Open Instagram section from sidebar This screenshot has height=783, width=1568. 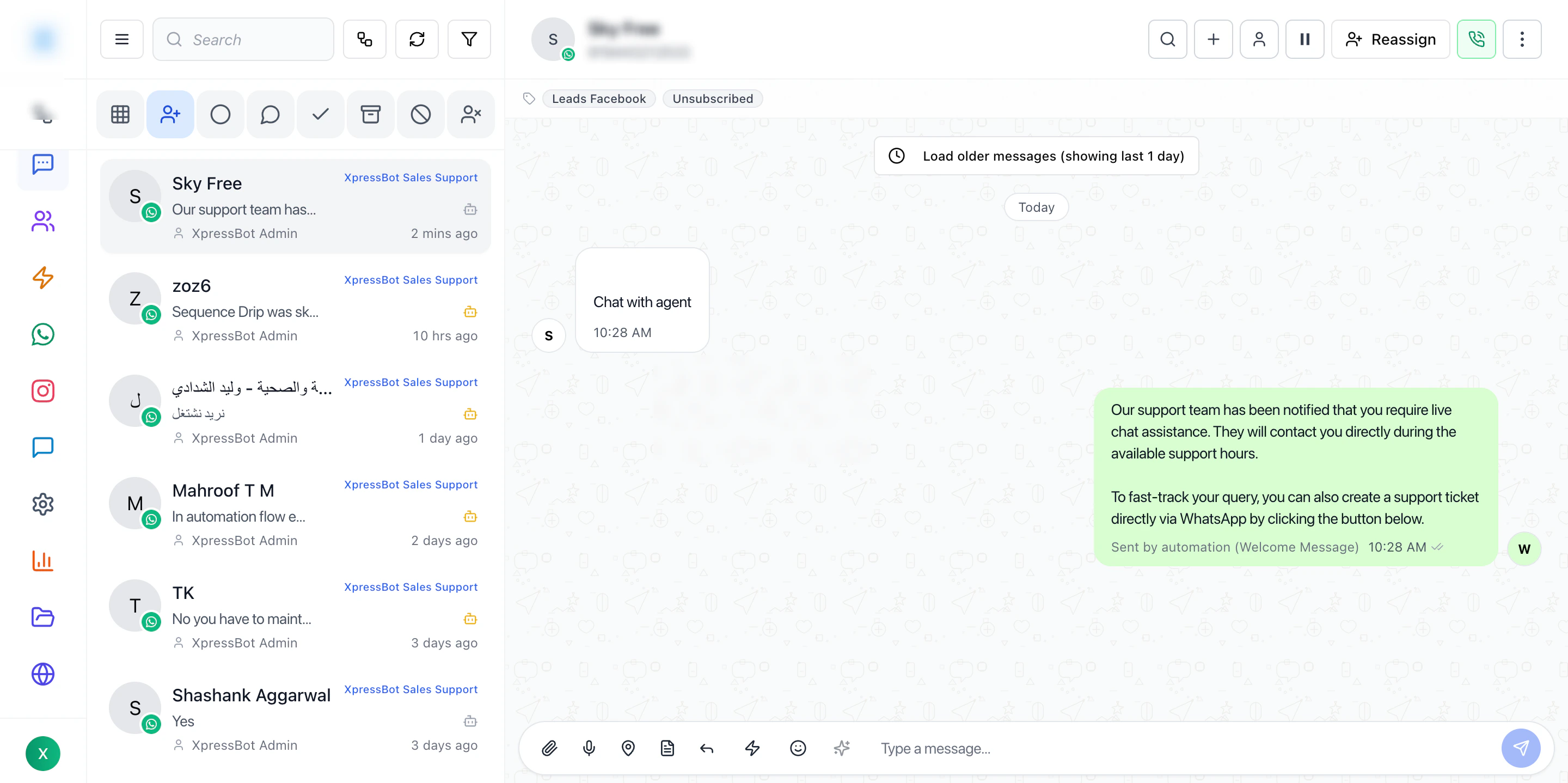[42, 390]
